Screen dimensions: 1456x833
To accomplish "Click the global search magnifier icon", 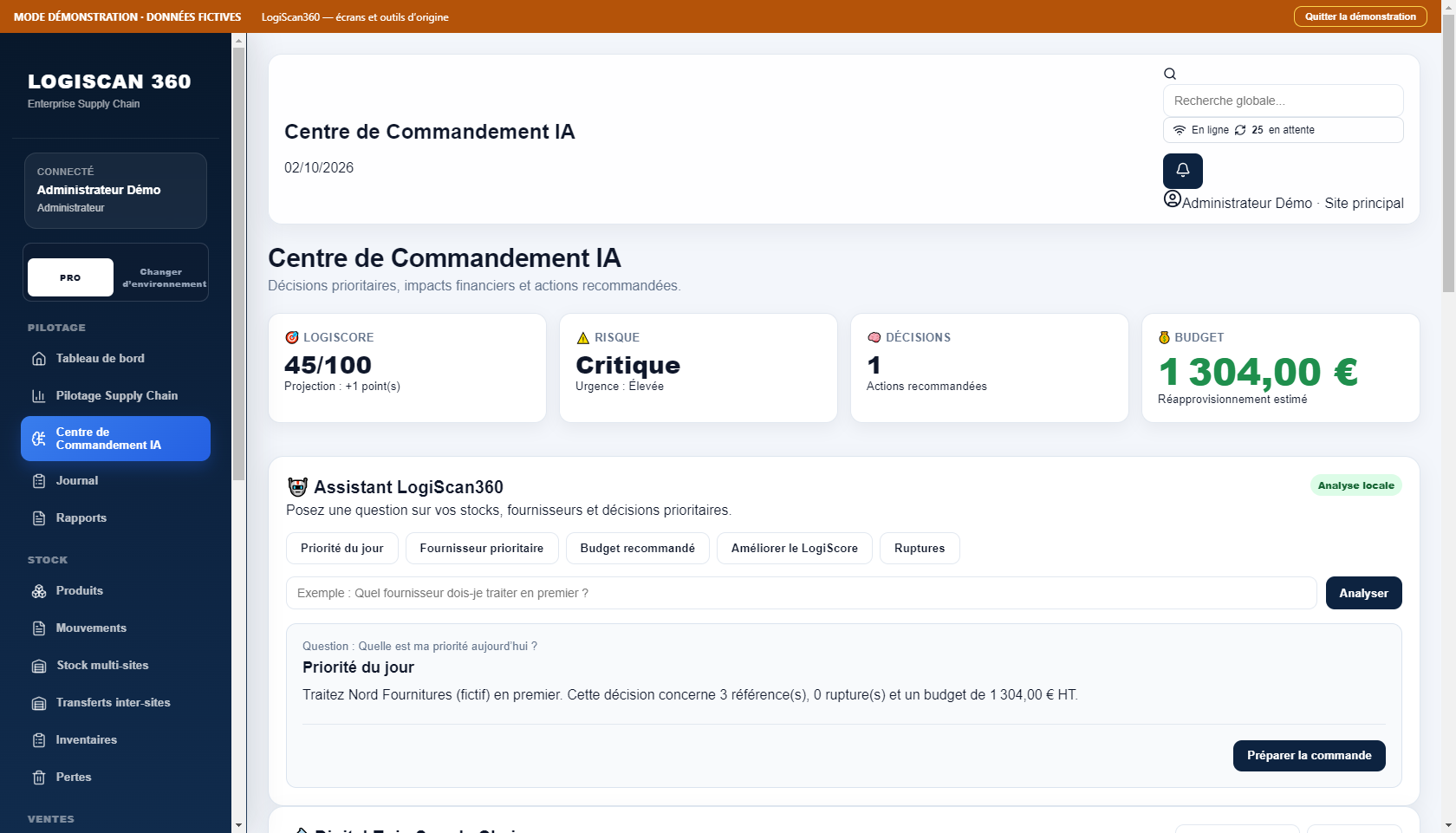I will (x=1170, y=74).
